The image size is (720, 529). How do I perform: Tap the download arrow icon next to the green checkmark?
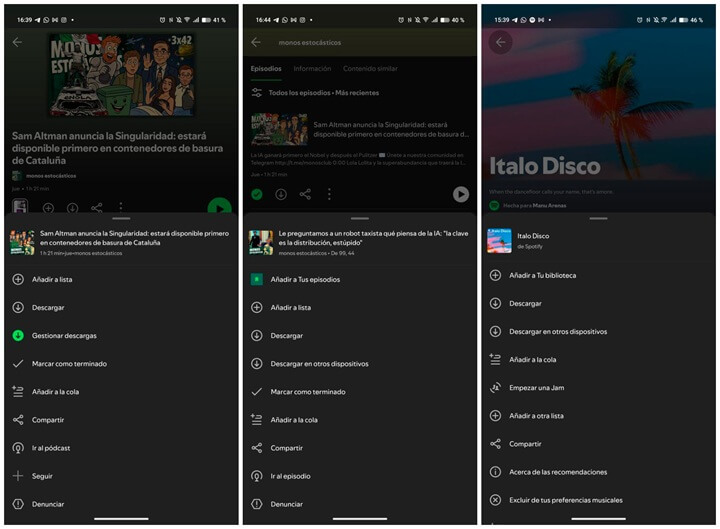[281, 194]
